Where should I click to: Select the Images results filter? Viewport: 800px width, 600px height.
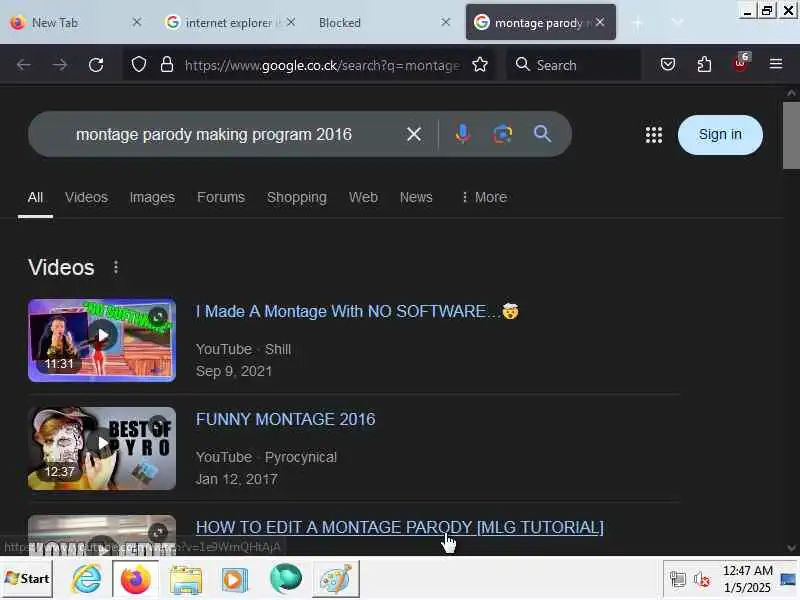[x=152, y=197]
